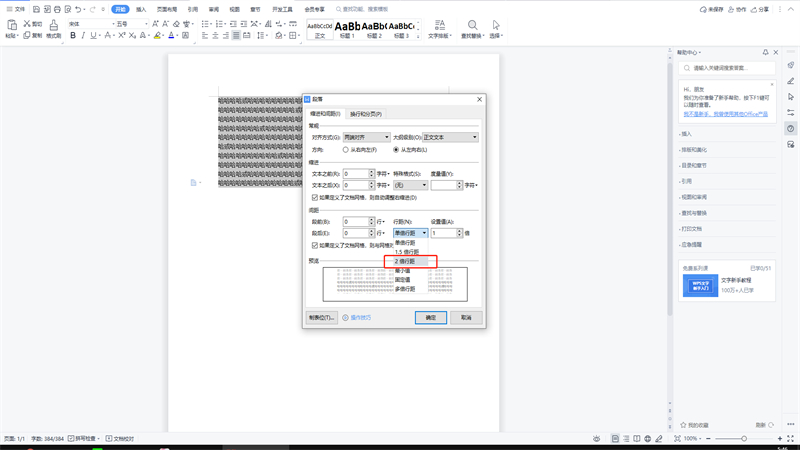
Task: Click the font color A icon
Action: click(171, 36)
